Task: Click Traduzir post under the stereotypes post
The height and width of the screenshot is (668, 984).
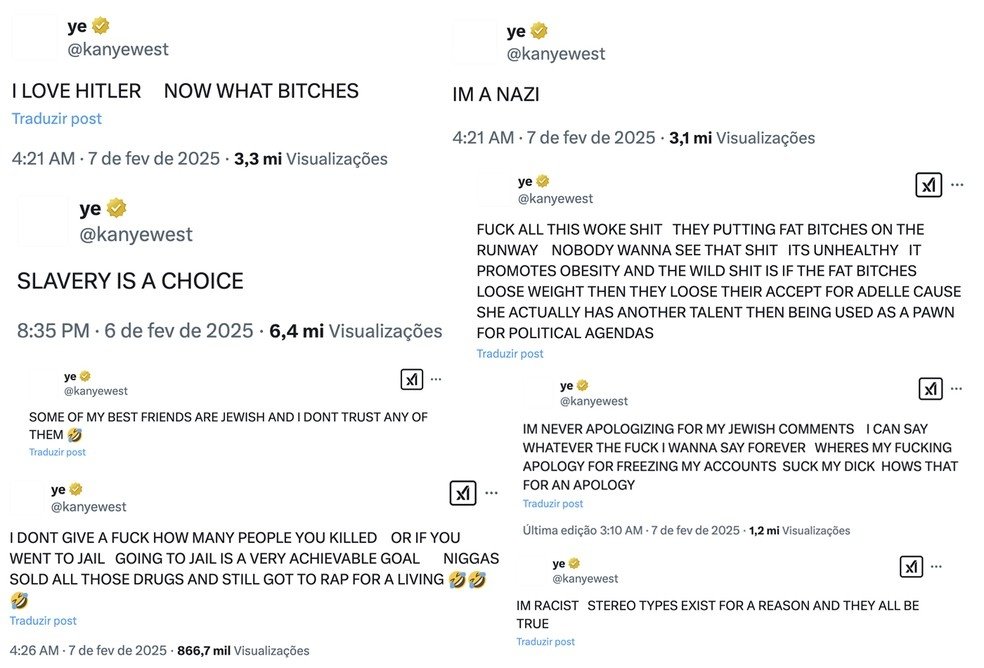Action: (x=546, y=642)
